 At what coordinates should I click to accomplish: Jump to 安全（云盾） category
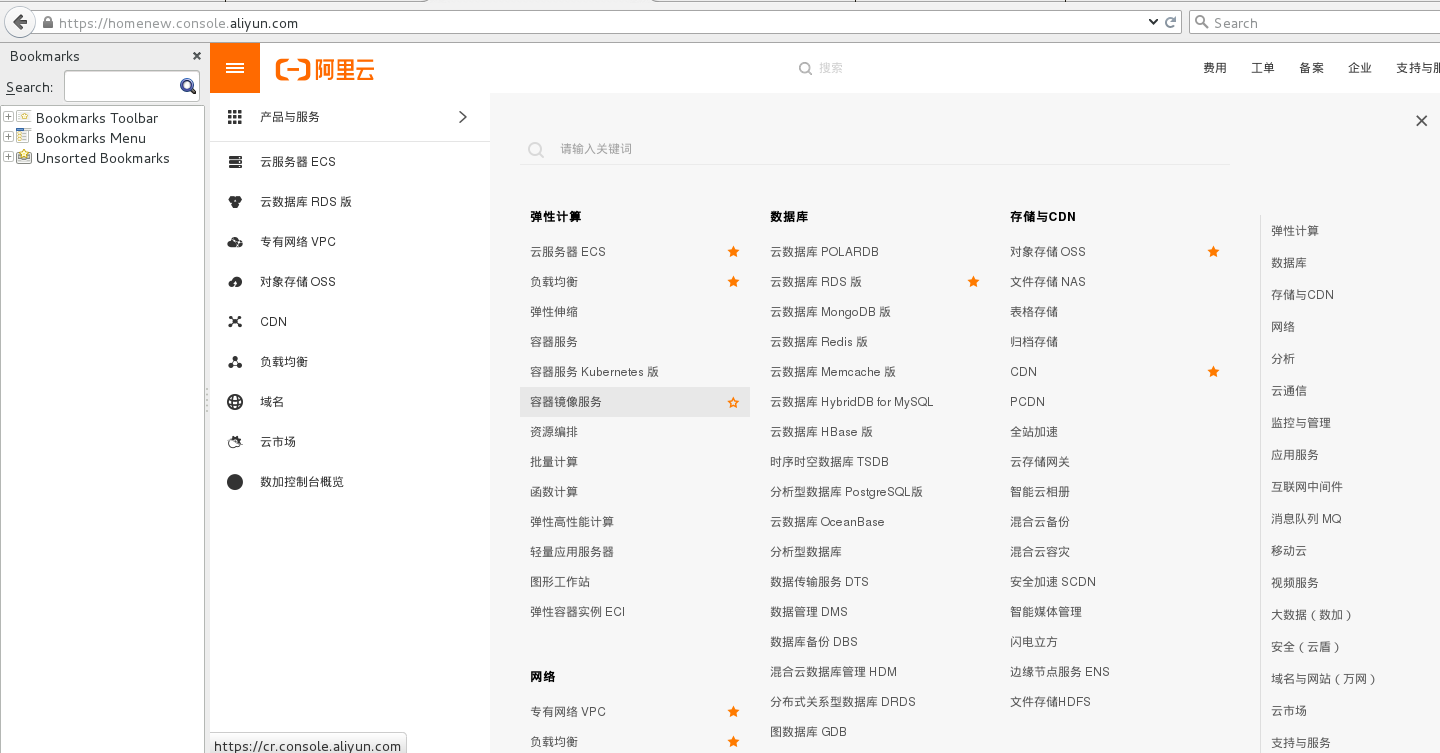[x=1308, y=647]
